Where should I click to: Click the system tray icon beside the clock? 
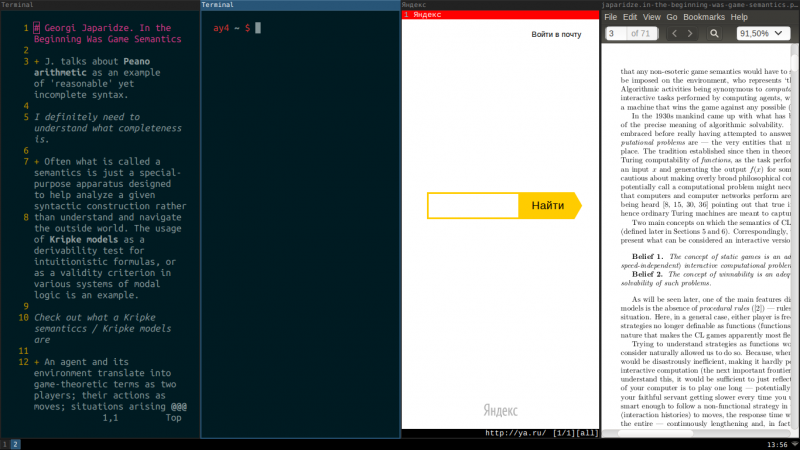coord(795,445)
